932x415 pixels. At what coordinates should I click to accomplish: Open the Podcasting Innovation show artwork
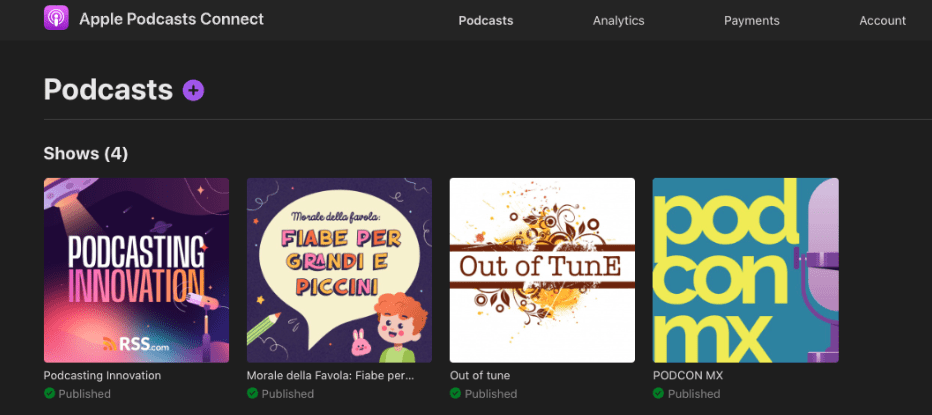[136, 270]
